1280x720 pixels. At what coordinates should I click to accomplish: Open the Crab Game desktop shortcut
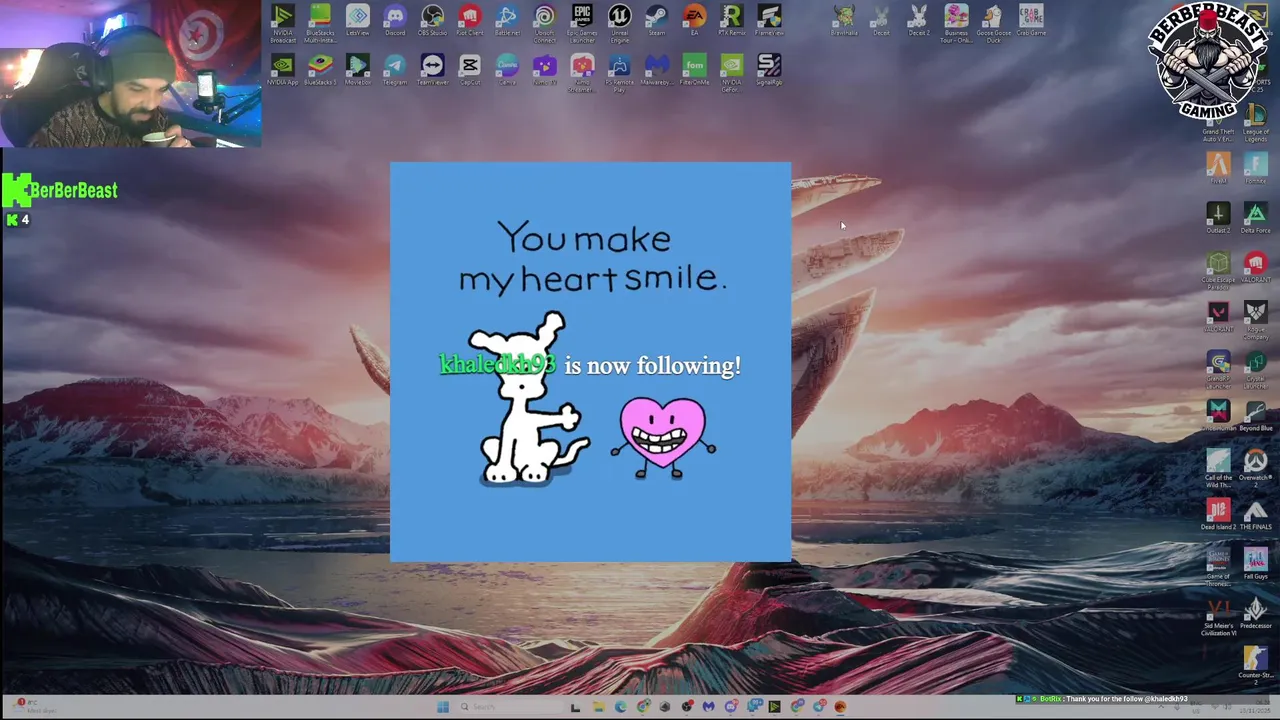tap(1031, 21)
